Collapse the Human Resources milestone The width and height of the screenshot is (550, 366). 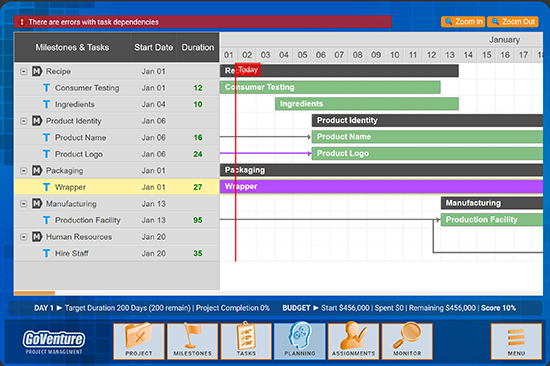24,237
